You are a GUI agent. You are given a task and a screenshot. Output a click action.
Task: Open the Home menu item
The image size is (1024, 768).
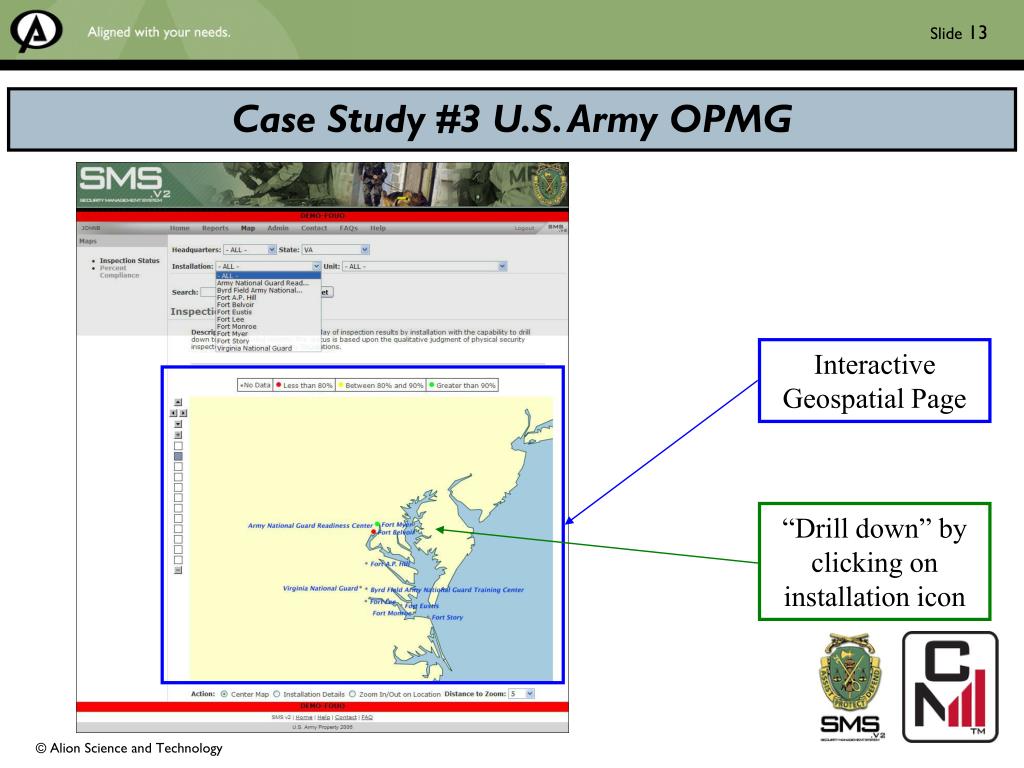click(180, 229)
